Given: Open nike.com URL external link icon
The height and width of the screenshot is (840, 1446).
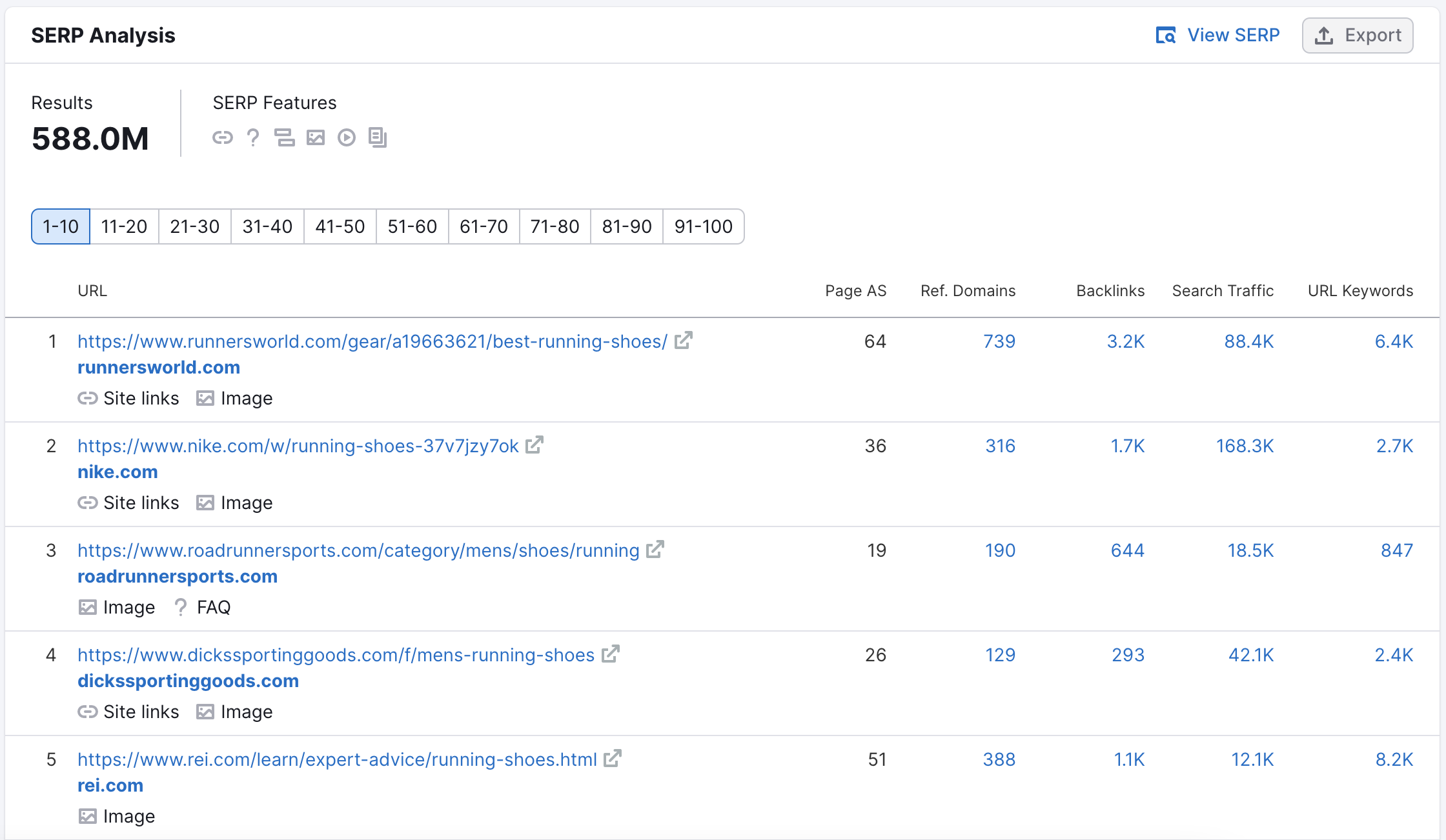Looking at the screenshot, I should click(x=535, y=445).
